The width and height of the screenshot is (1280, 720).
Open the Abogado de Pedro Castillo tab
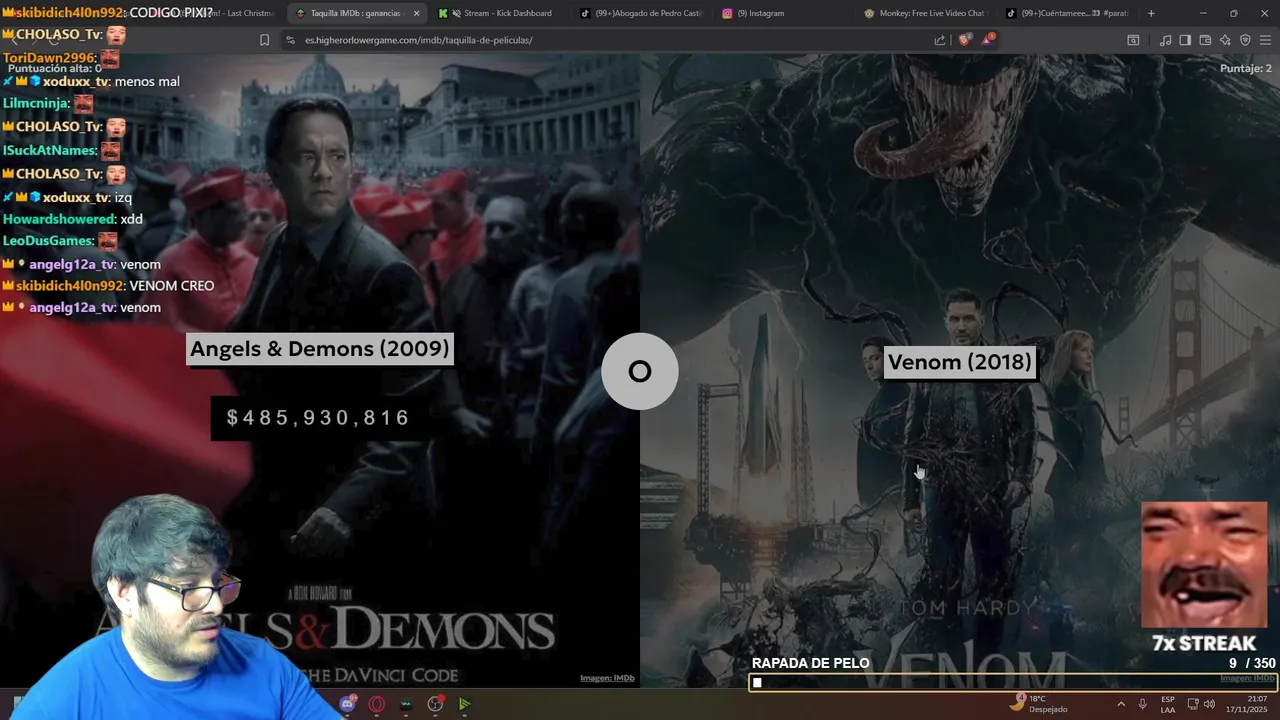click(x=642, y=13)
